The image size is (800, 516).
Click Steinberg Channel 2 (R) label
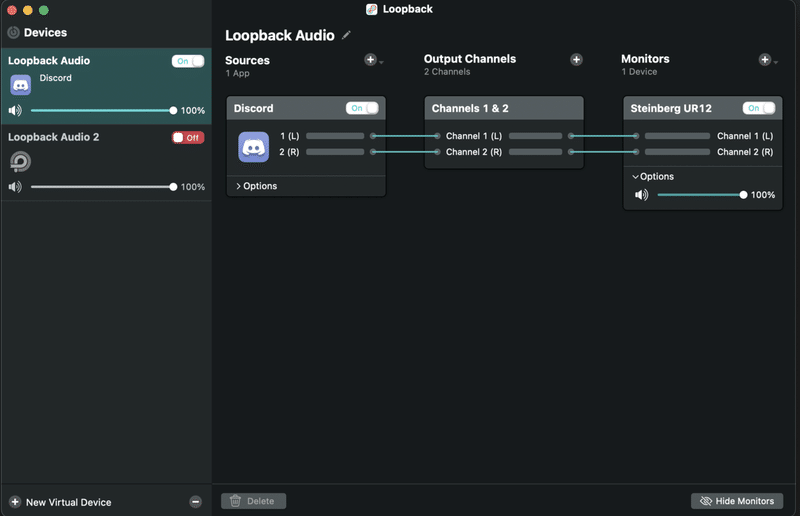point(745,152)
